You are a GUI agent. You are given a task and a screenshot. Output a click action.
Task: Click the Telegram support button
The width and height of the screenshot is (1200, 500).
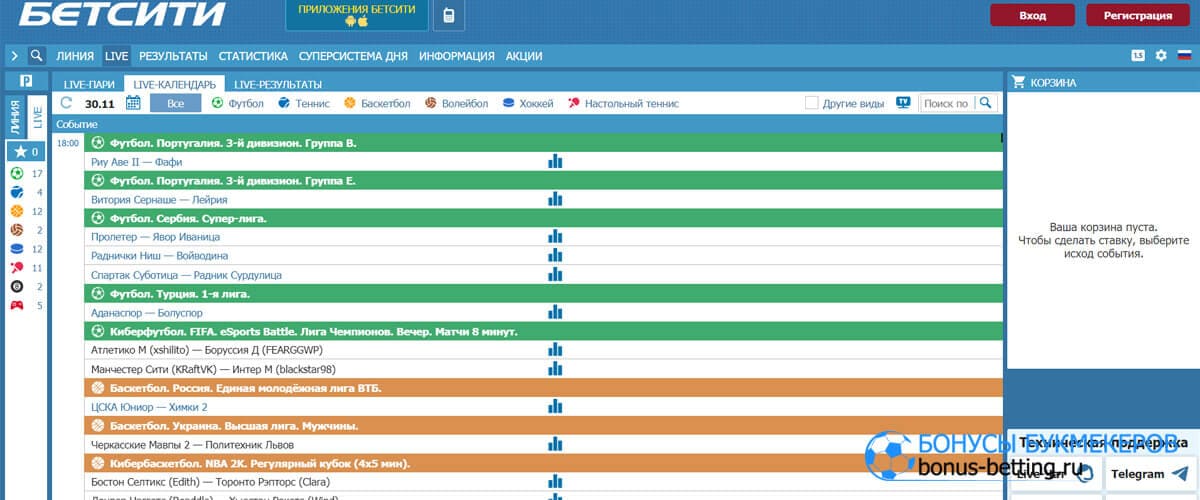[1151, 474]
